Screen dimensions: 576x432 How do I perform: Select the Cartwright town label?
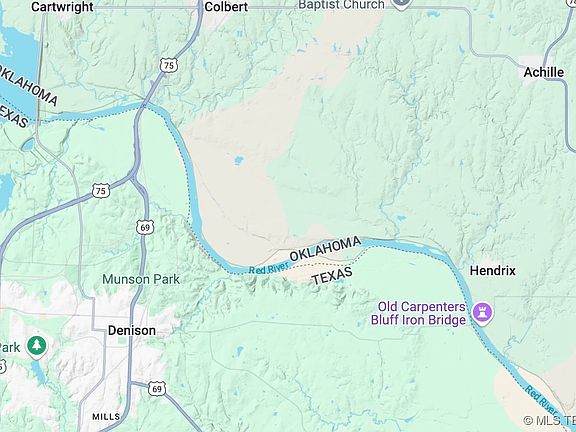62,7
